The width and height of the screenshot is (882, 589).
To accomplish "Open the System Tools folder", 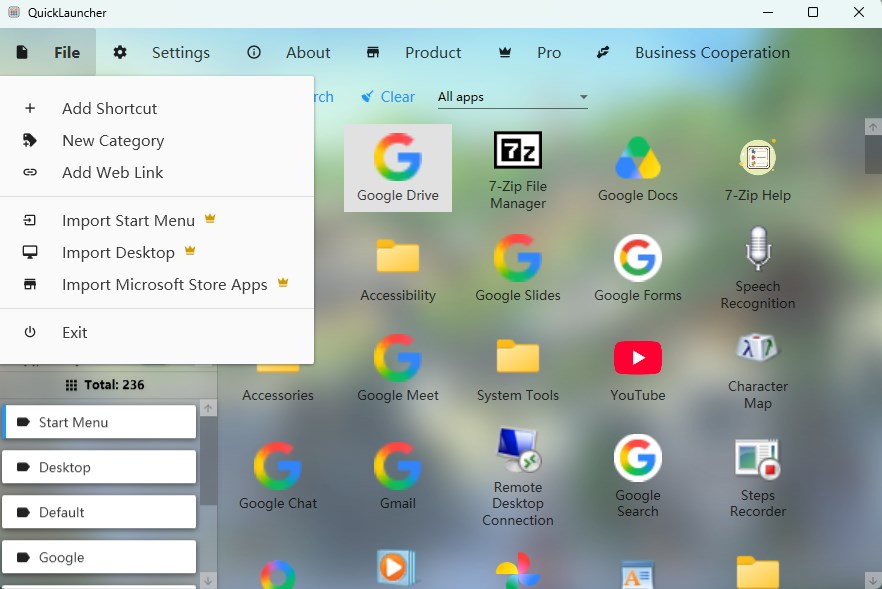I will pyautogui.click(x=518, y=368).
